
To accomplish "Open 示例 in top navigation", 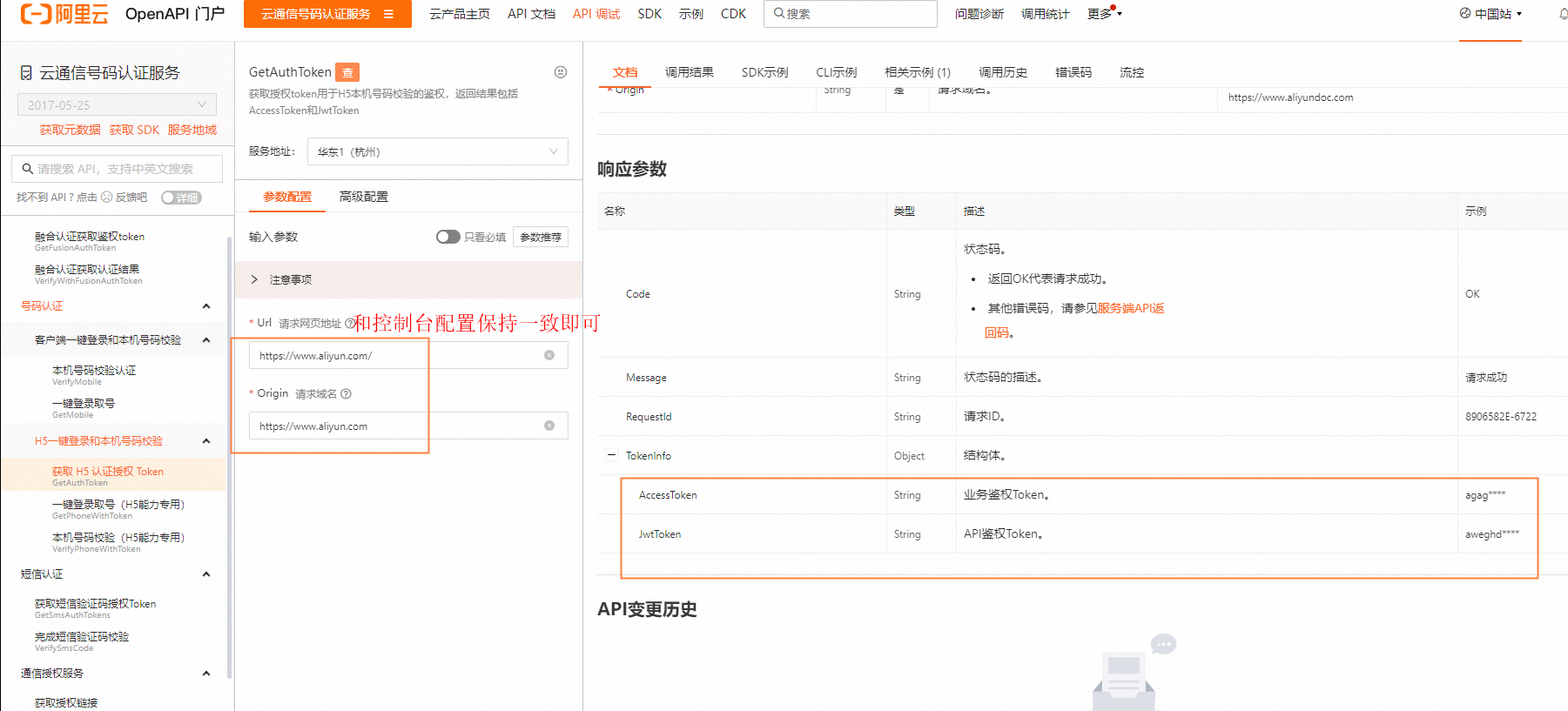I will (x=691, y=14).
